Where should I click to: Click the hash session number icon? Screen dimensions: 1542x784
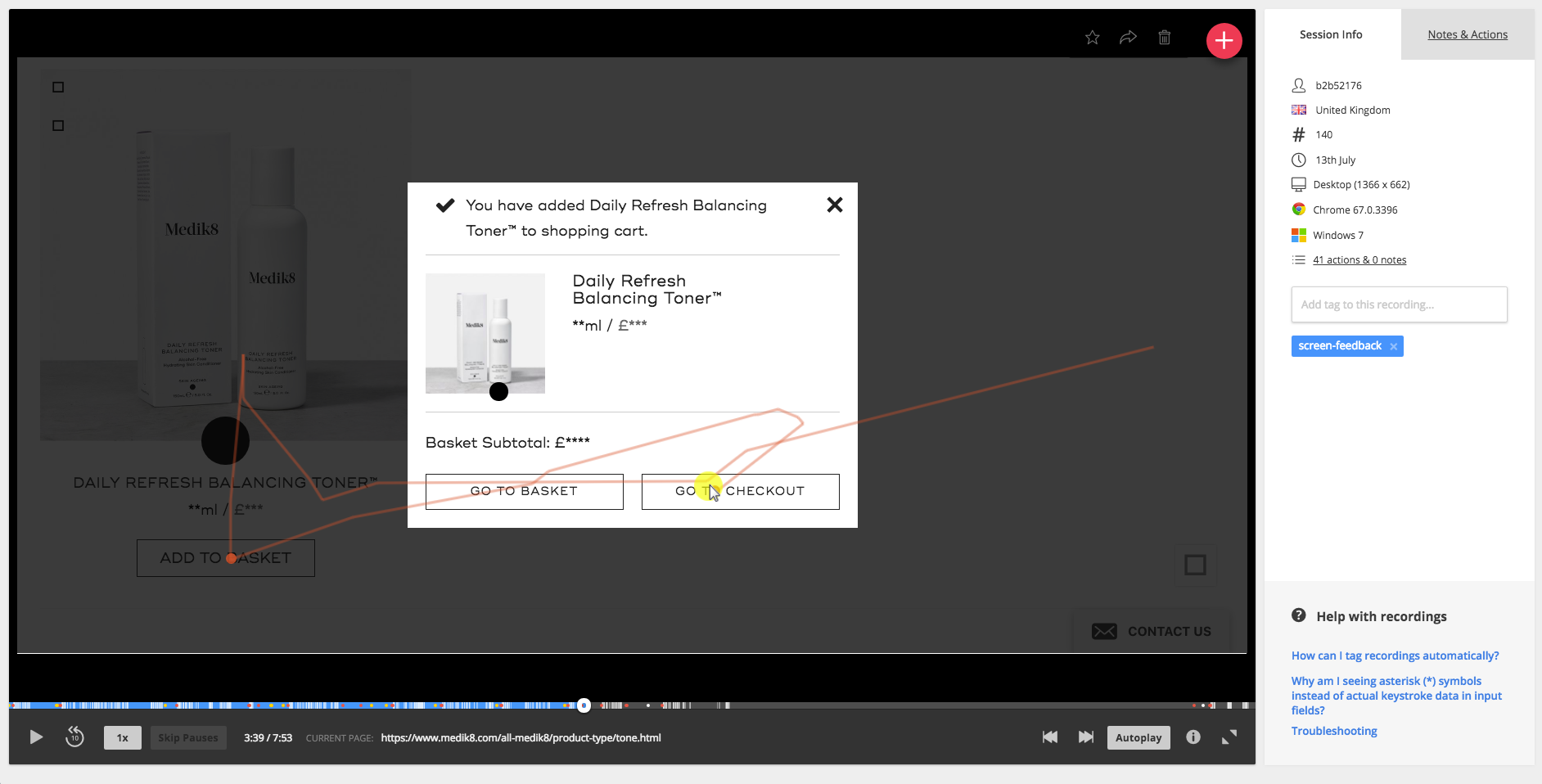point(1299,134)
